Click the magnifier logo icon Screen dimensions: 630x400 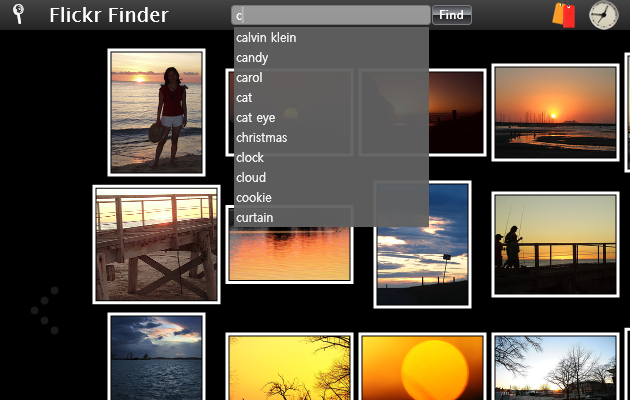(x=18, y=14)
